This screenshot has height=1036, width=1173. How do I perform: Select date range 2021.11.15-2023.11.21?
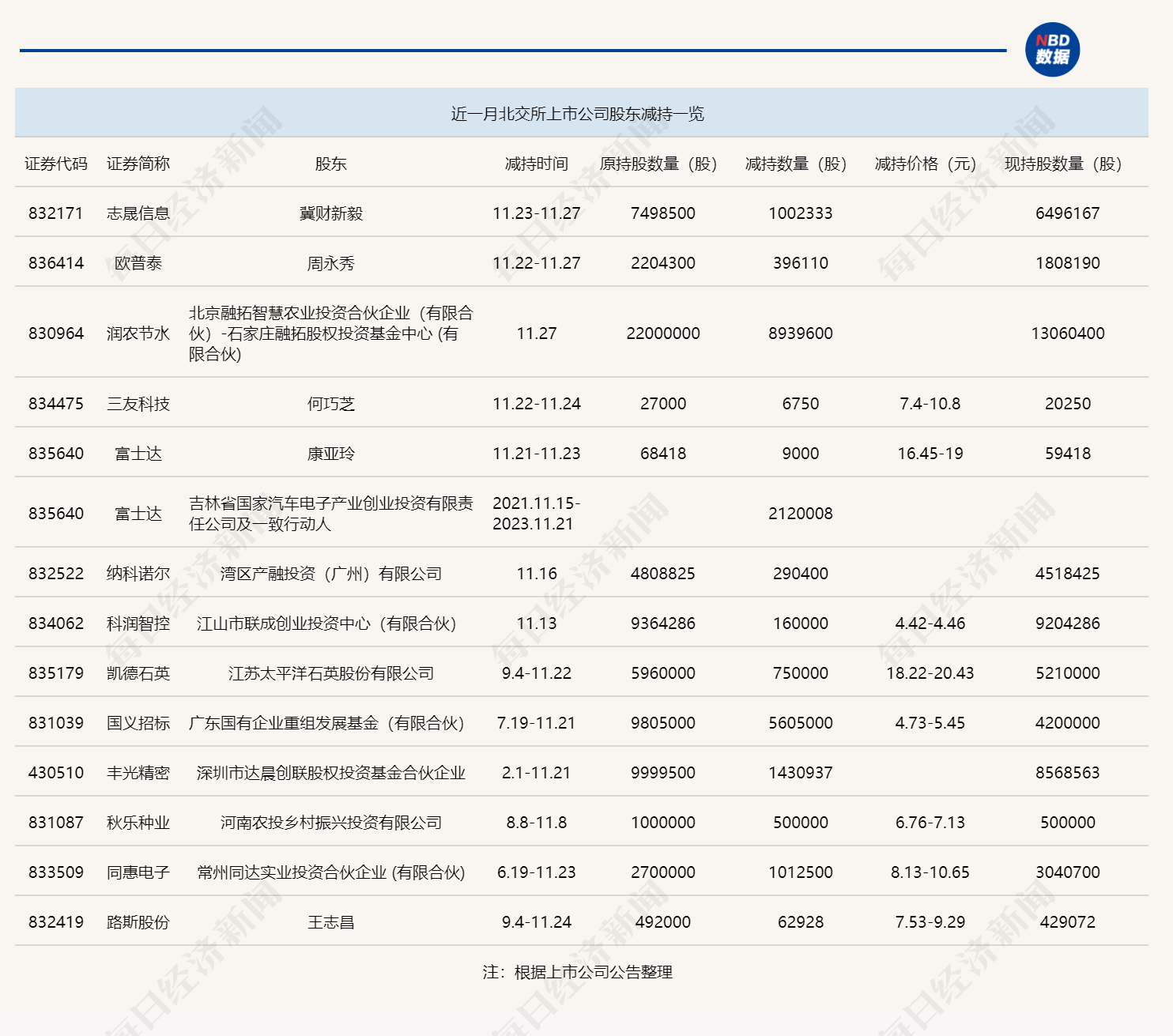pyautogui.click(x=537, y=514)
